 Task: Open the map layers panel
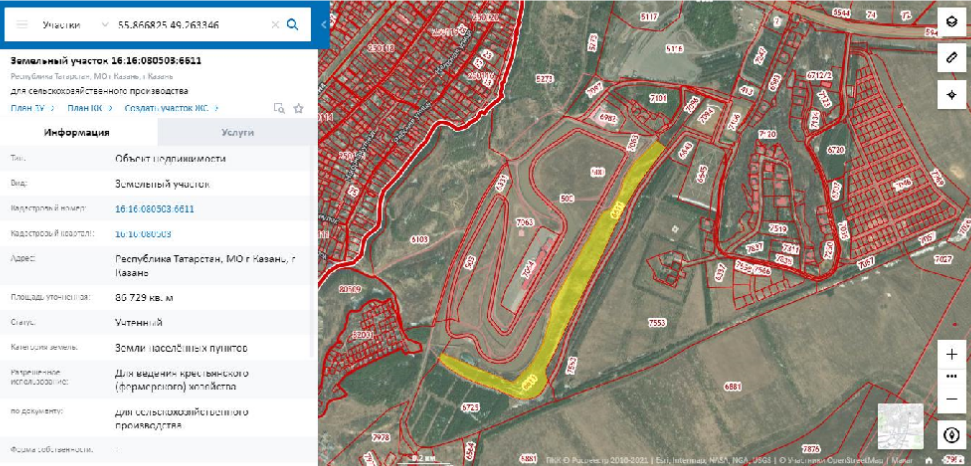pos(951,24)
